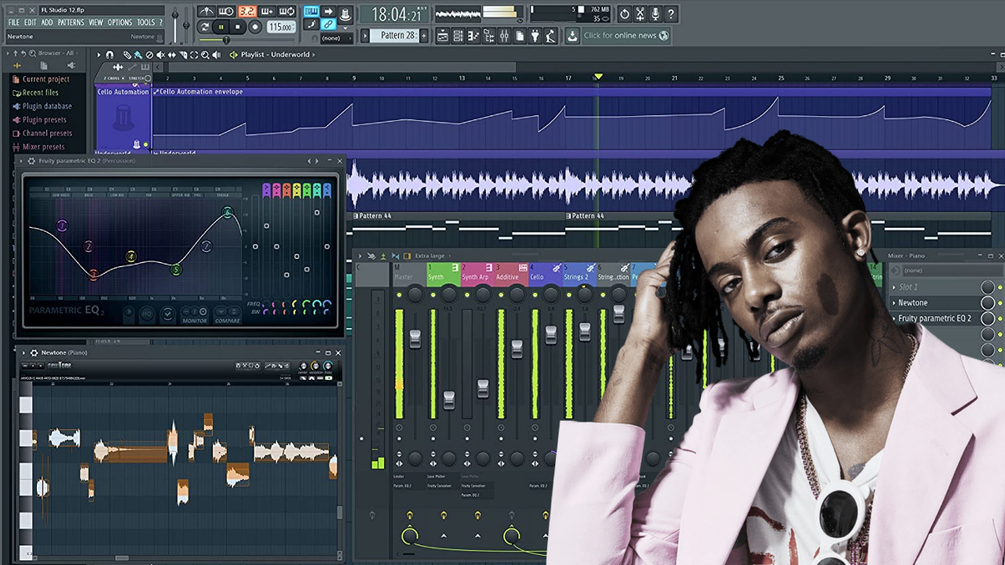Open the (none) snap dropdown in toolbar
Image resolution: width=1005 pixels, height=565 pixels.
coord(336,38)
